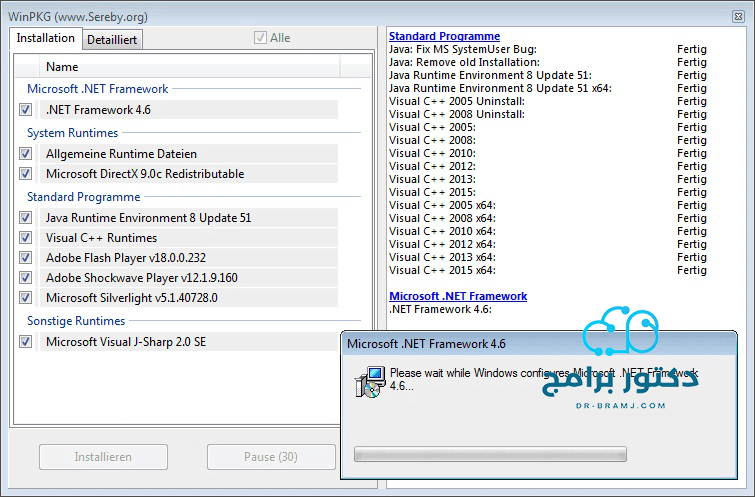Toggle Microsoft Visual J-Sharp 2.0 SE checkbox
This screenshot has width=755, height=497.
pyautogui.click(x=26, y=341)
